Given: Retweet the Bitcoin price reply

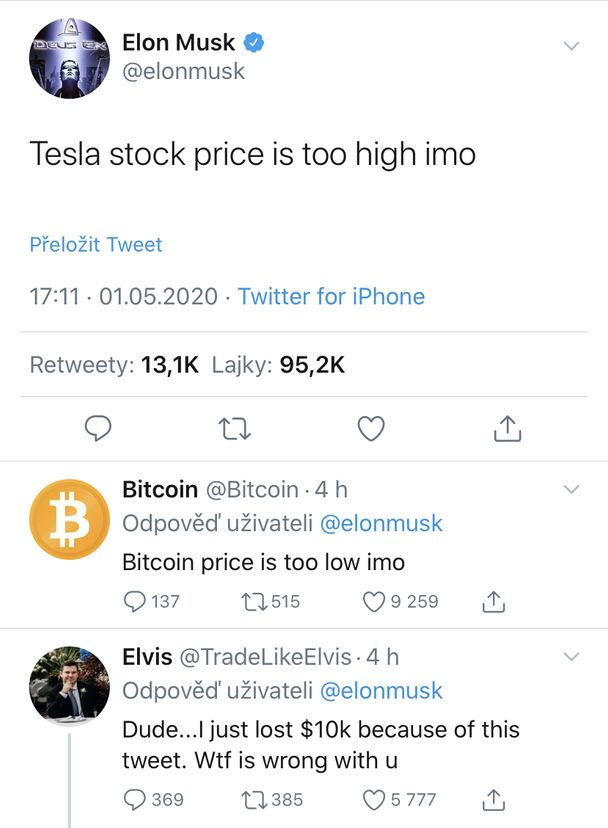Looking at the screenshot, I should pyautogui.click(x=254, y=601).
